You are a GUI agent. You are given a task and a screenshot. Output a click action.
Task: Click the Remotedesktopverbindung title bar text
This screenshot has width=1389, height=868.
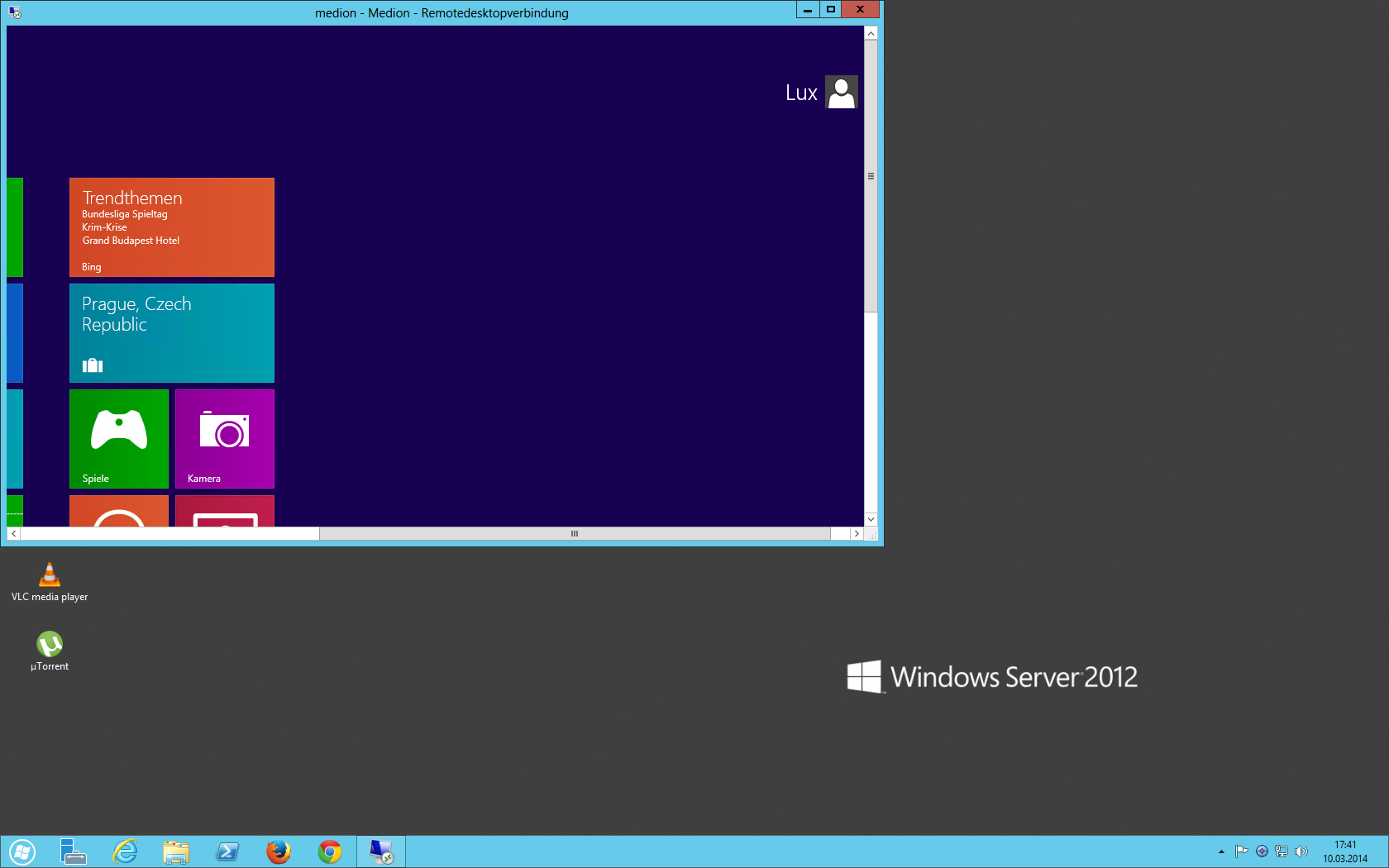coord(442,13)
